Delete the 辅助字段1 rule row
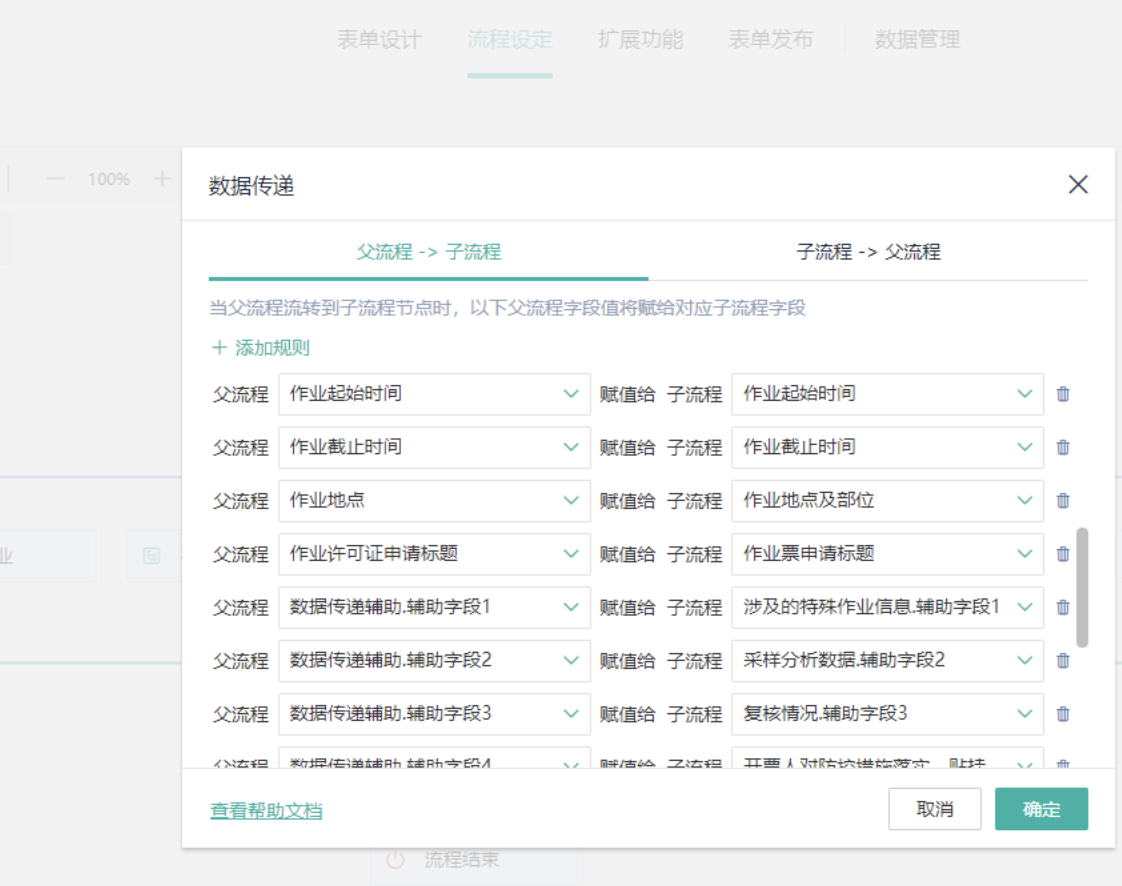The height and width of the screenshot is (886, 1122). (x=1063, y=607)
